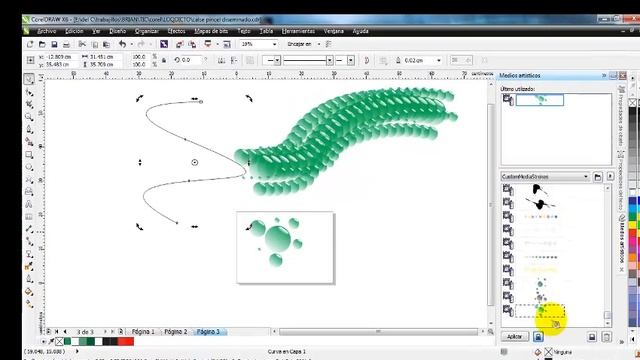
Task: Select the Crop tool in toolbox
Action: (x=29, y=105)
